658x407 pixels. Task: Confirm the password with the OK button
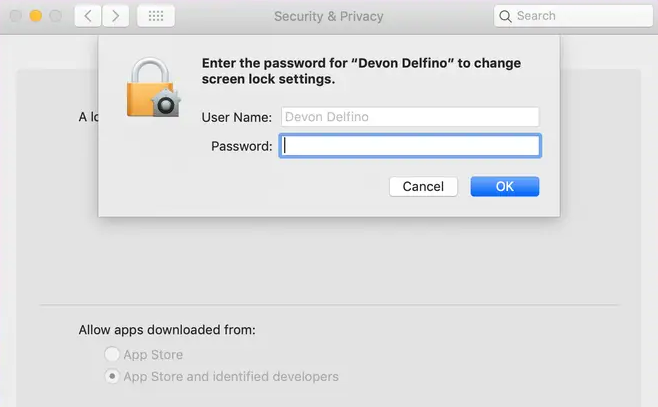505,186
